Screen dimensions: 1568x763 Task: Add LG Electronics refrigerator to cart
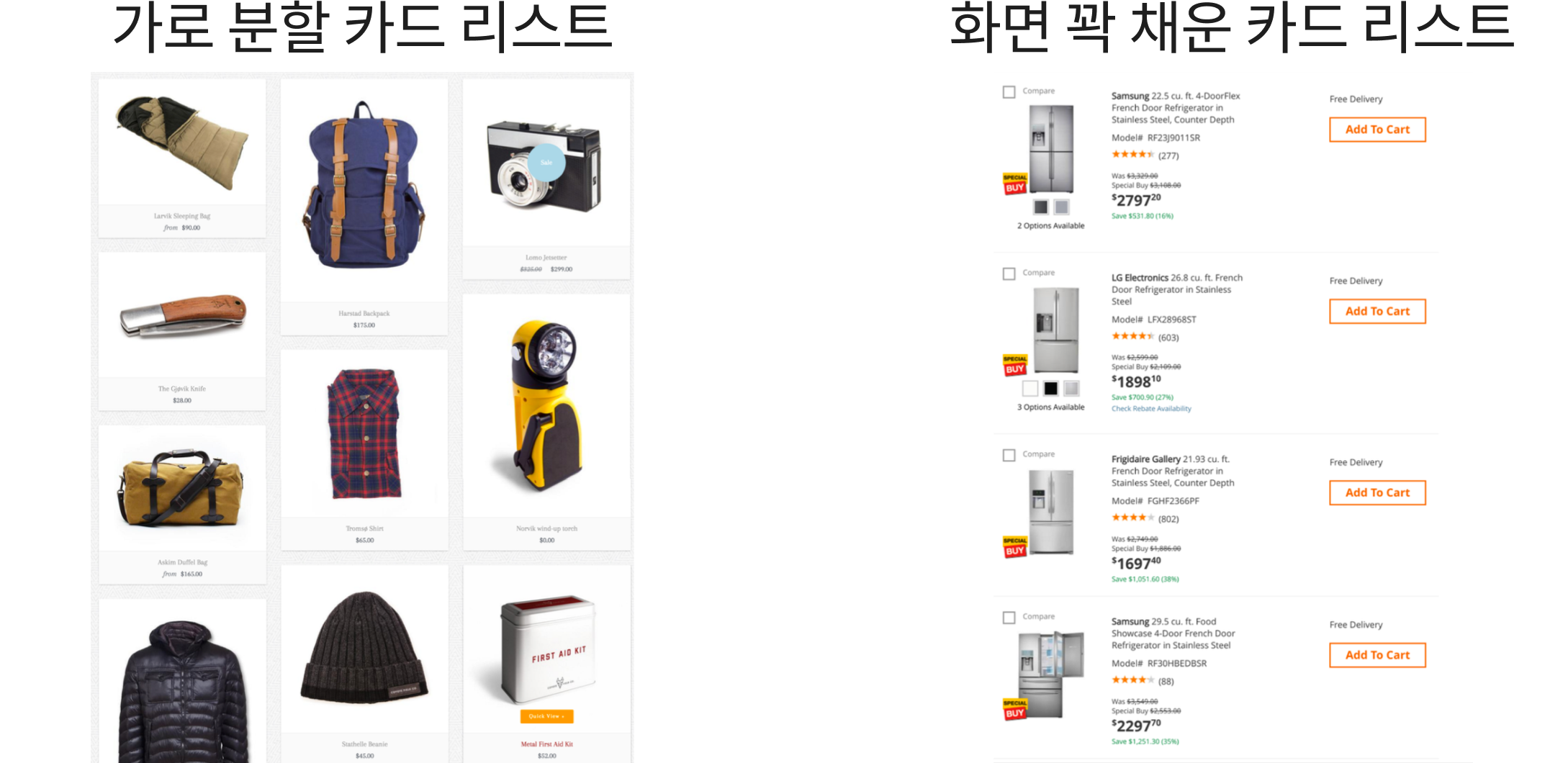coord(1377,311)
